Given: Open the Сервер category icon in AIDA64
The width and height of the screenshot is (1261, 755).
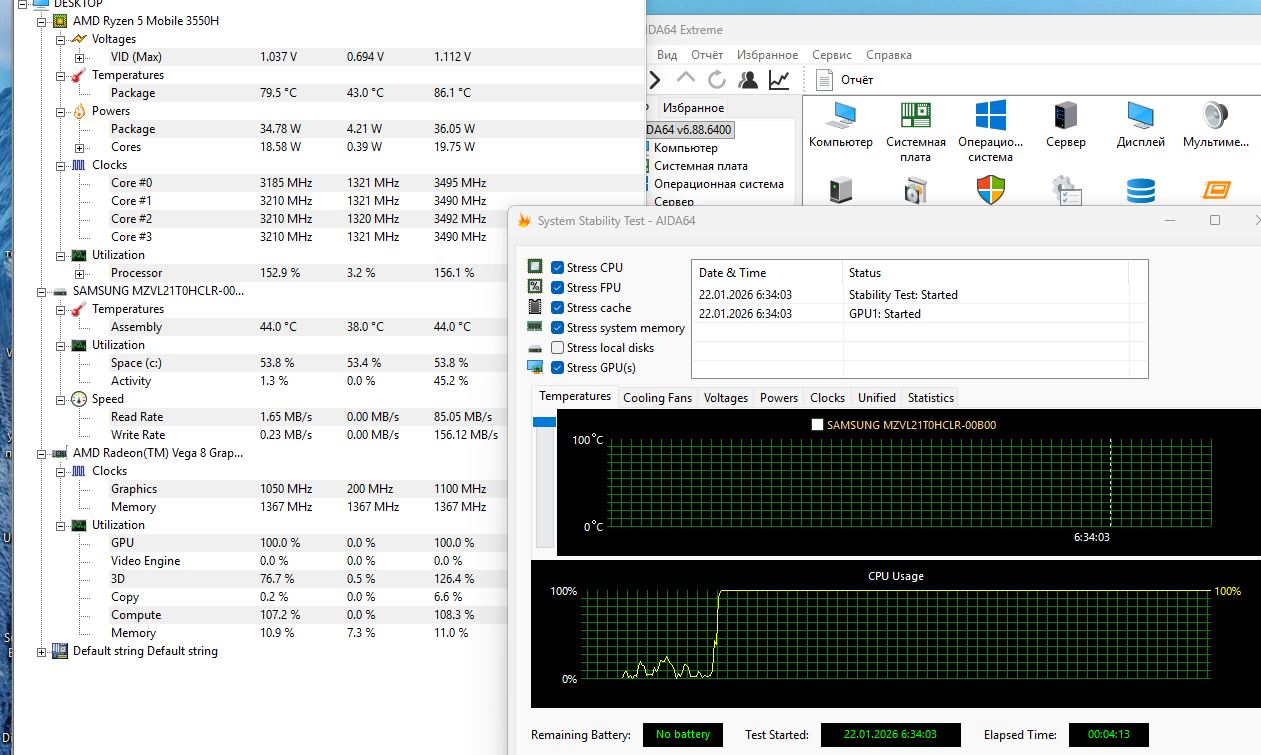Looking at the screenshot, I should tap(1066, 115).
